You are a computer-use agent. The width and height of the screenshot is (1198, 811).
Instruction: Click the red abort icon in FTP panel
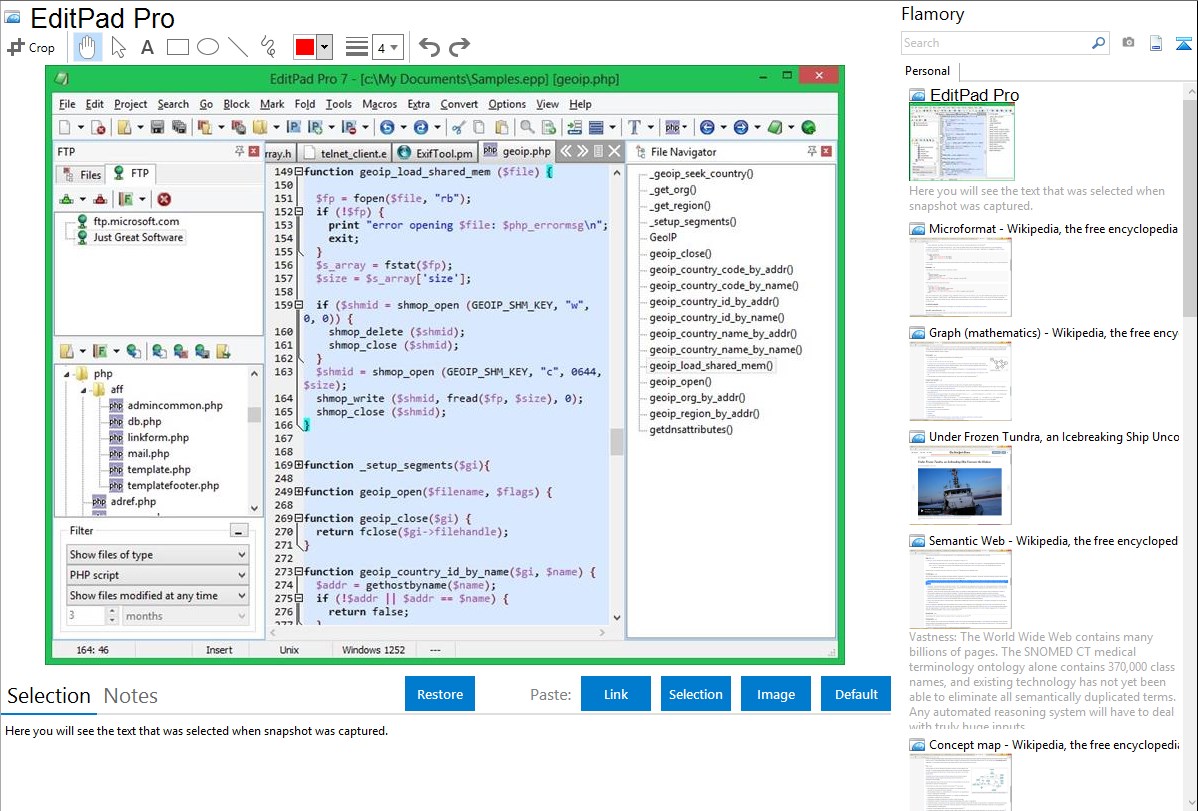click(x=164, y=200)
